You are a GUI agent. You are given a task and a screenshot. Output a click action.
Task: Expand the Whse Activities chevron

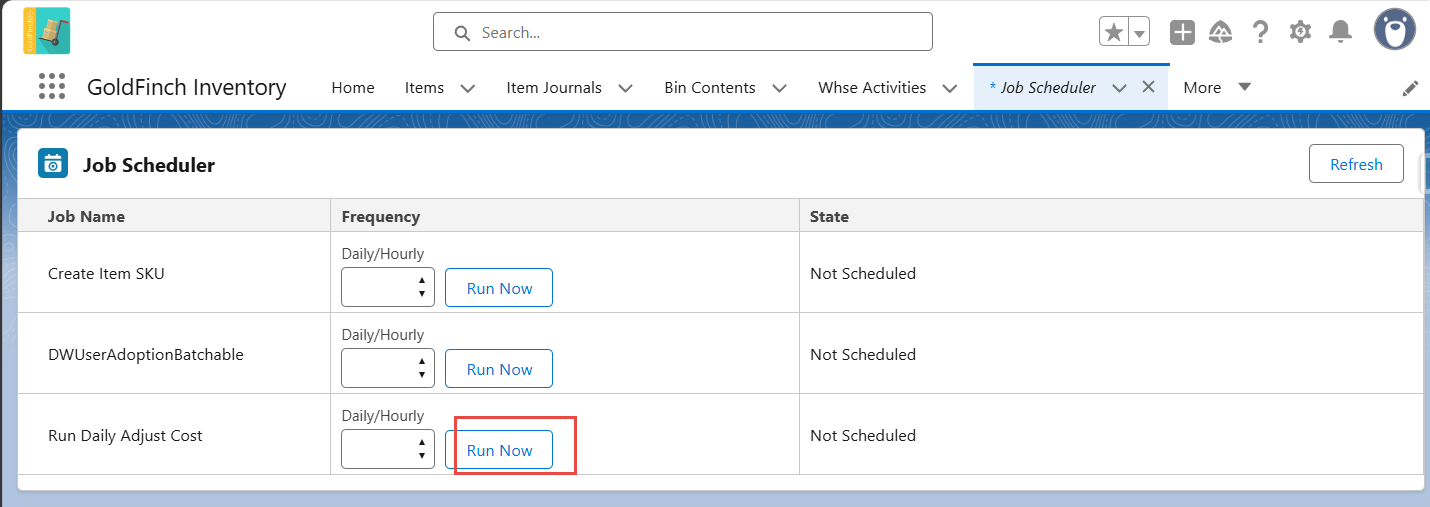(949, 88)
